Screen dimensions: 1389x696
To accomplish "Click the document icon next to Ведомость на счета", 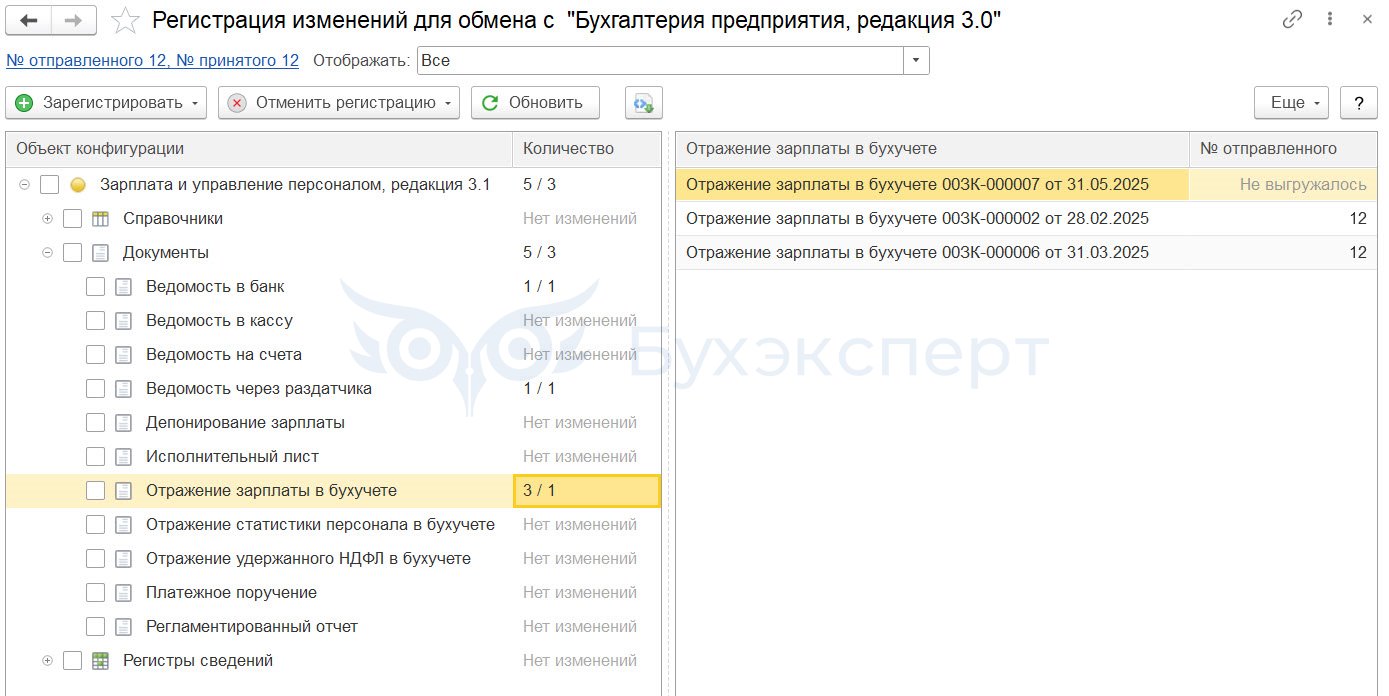I will (x=123, y=355).
